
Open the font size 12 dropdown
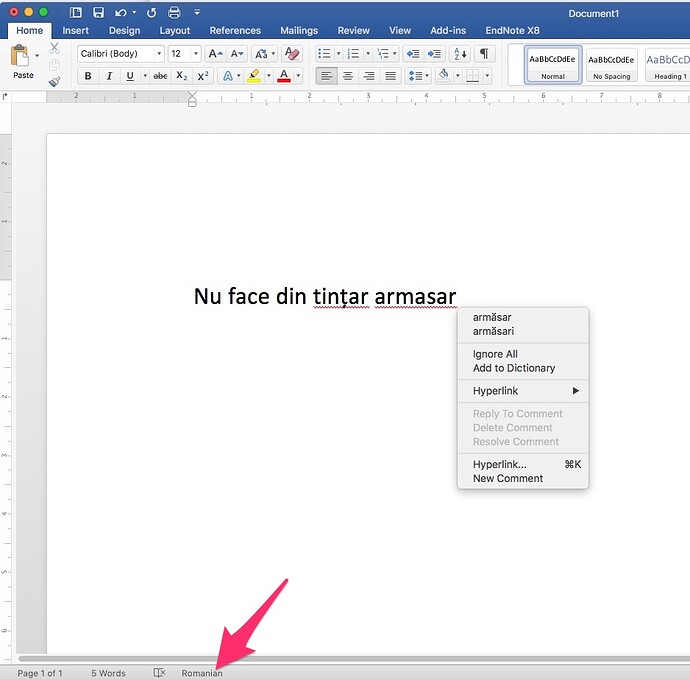(184, 54)
